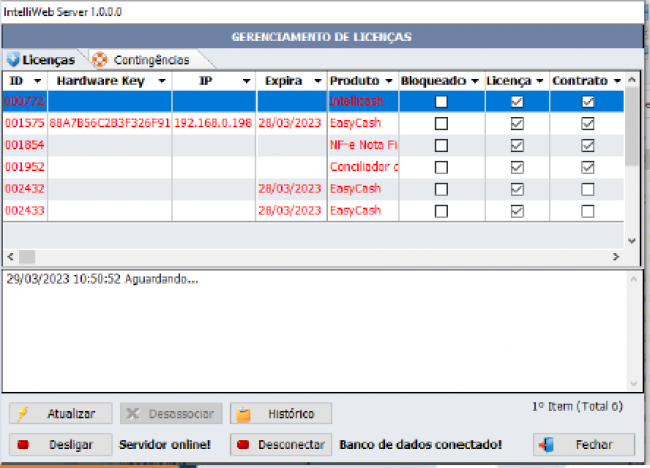
Task: Click grid horizontal scroll-right arrow
Action: coord(616,257)
